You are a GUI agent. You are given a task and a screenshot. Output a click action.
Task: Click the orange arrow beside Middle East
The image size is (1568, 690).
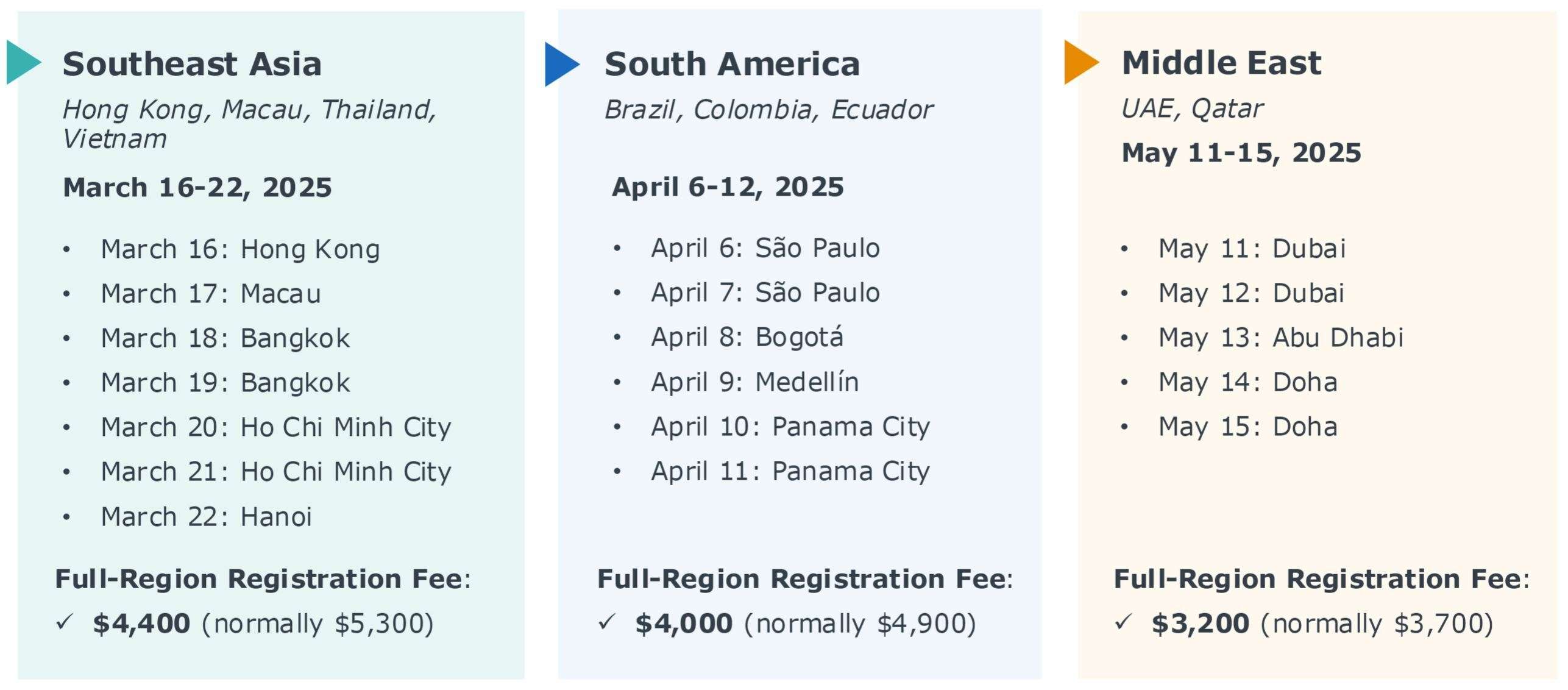coord(1079,62)
